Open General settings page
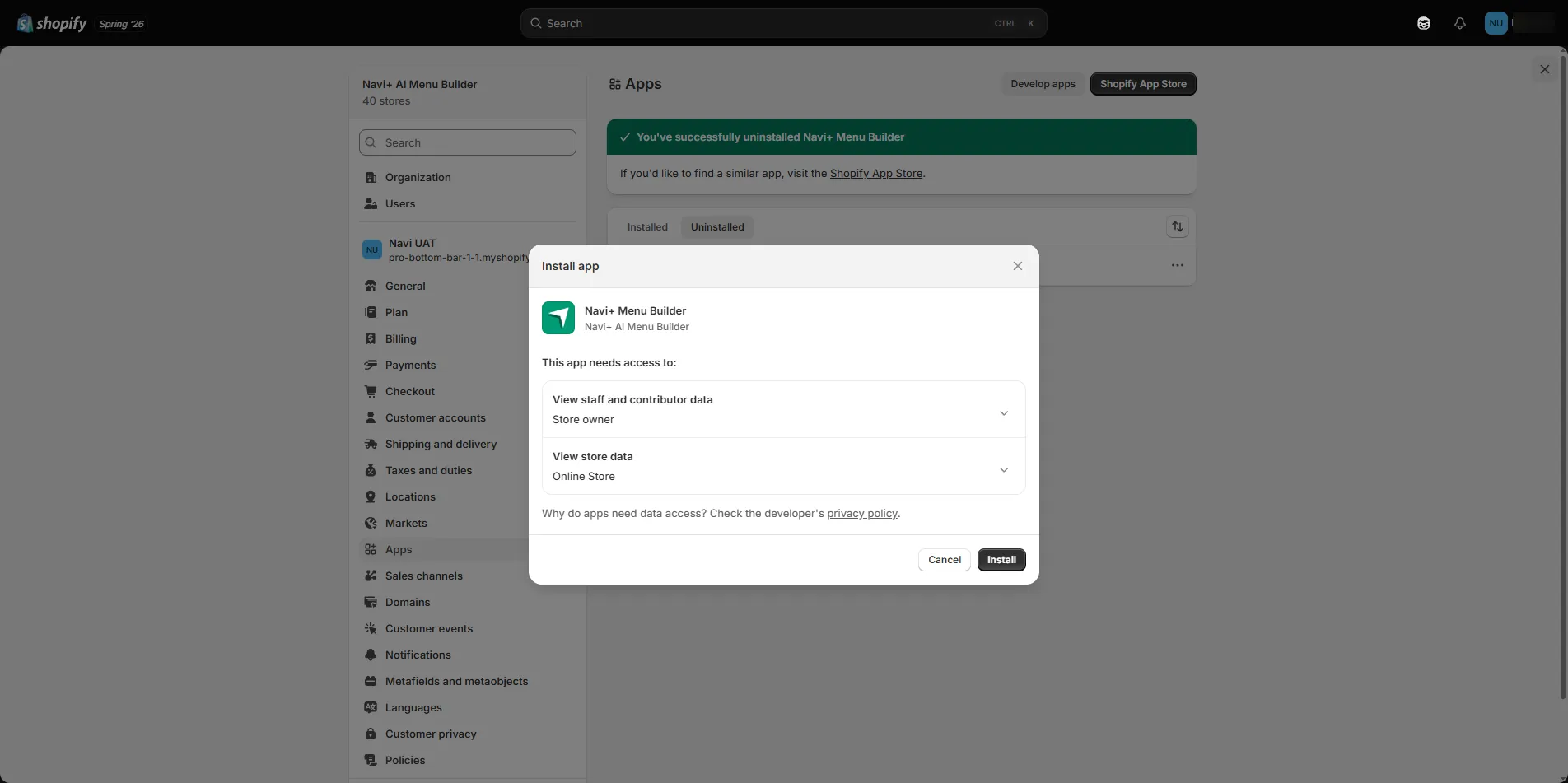 405,286
